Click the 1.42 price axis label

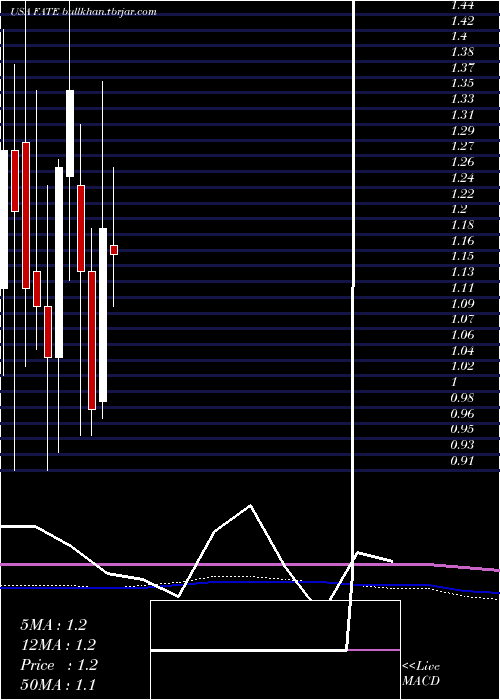(x=462, y=21)
